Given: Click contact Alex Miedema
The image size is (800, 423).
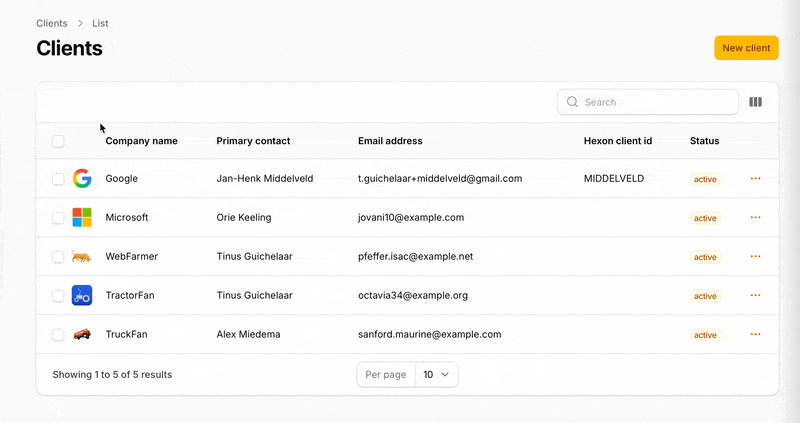Looking at the screenshot, I should pyautogui.click(x=248, y=334).
